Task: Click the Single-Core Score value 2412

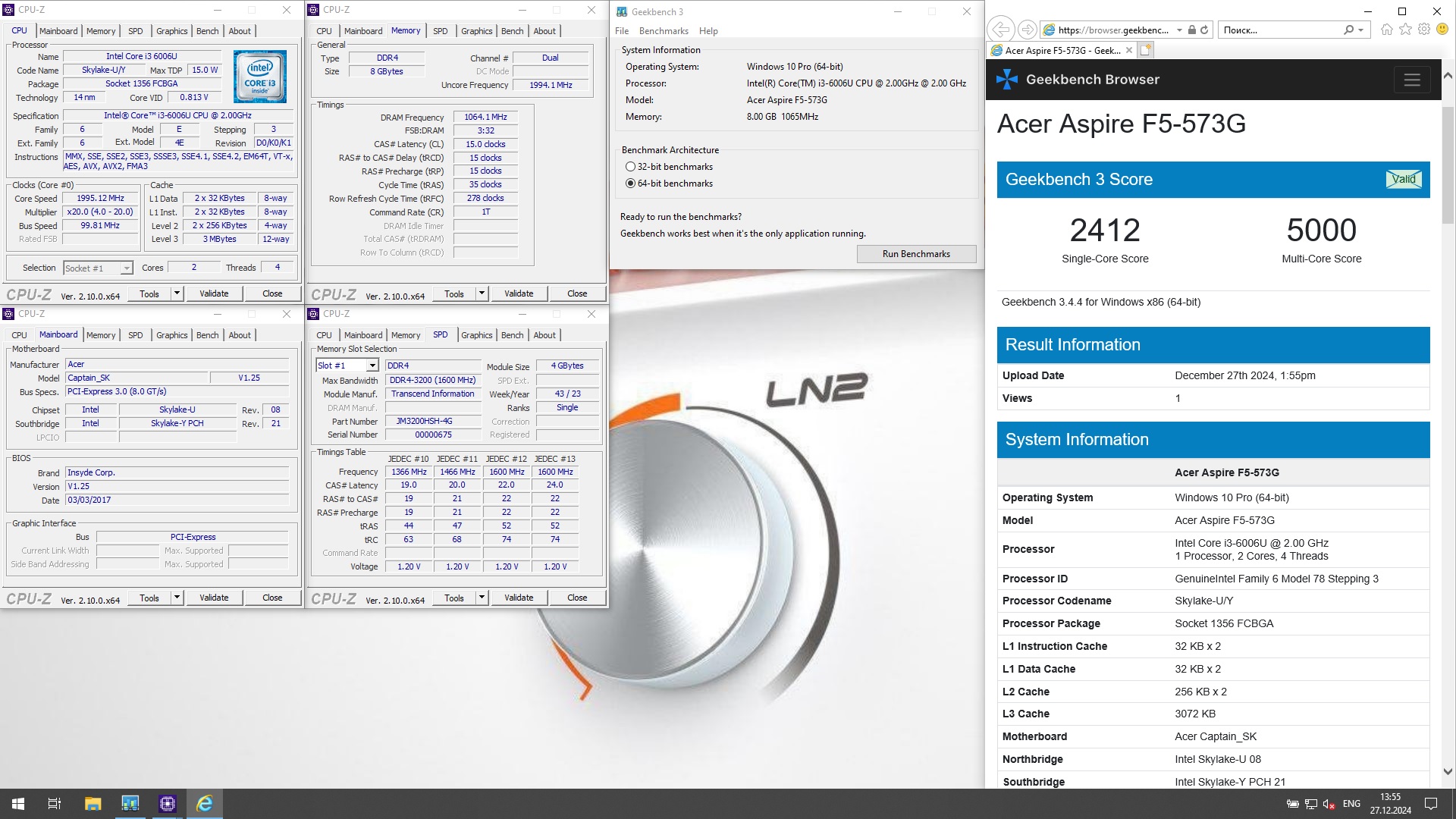Action: [x=1105, y=231]
